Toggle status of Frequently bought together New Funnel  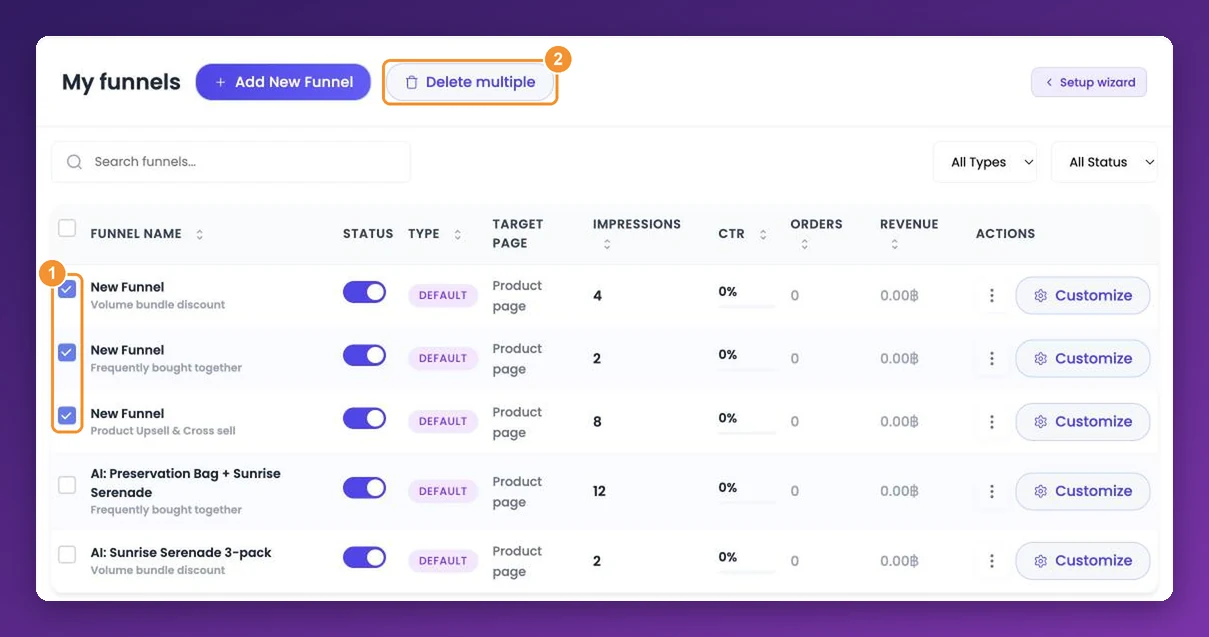tap(364, 355)
